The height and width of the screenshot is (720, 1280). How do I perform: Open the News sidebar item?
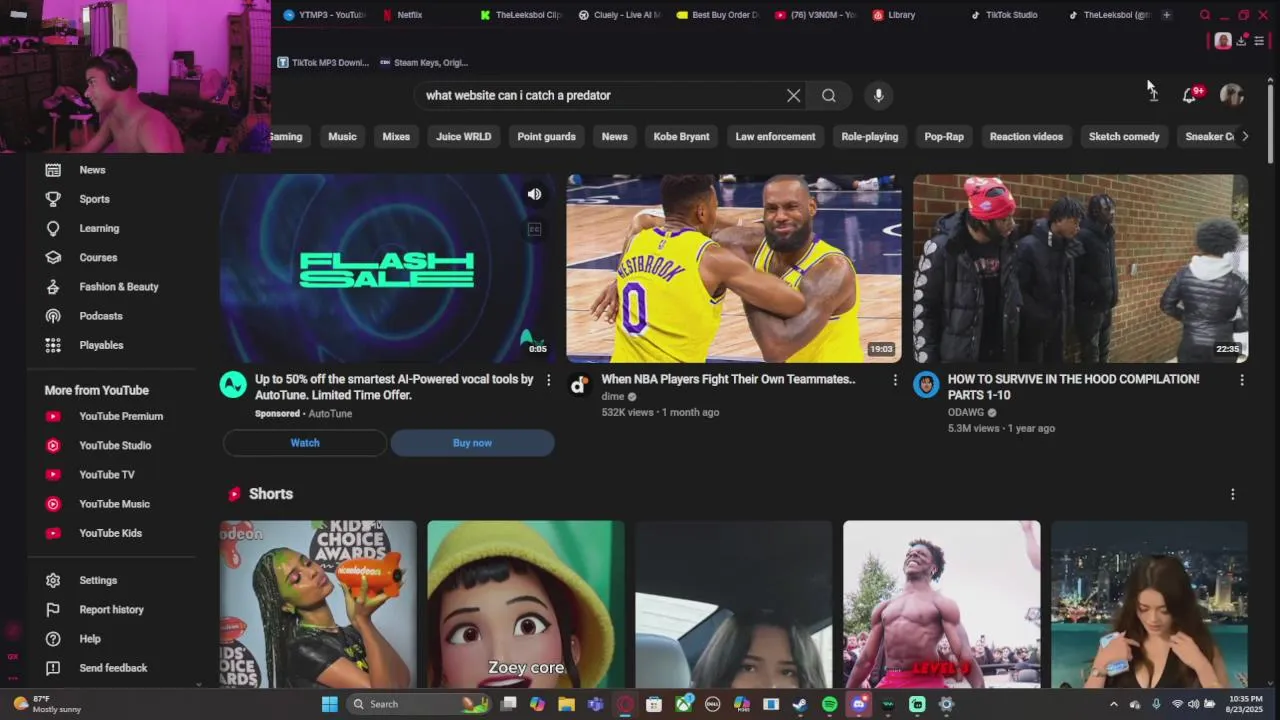[x=92, y=170]
